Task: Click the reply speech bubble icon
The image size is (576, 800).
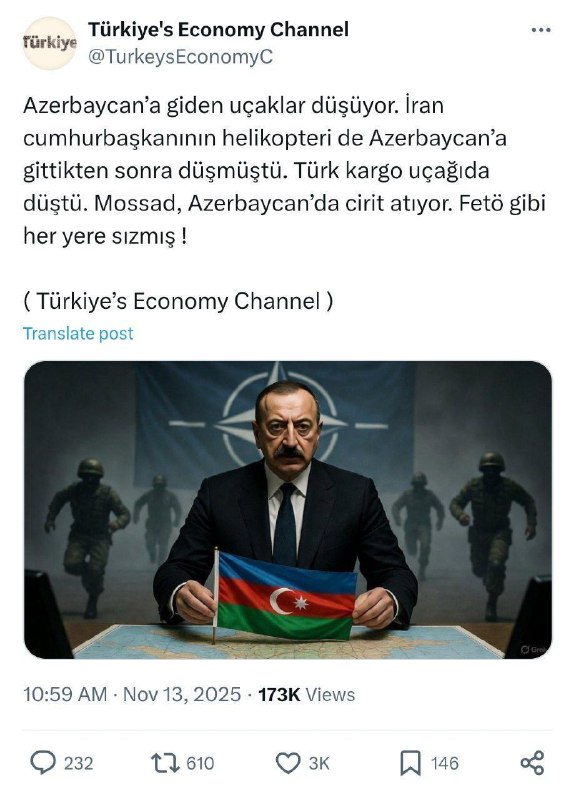Action: tap(43, 763)
